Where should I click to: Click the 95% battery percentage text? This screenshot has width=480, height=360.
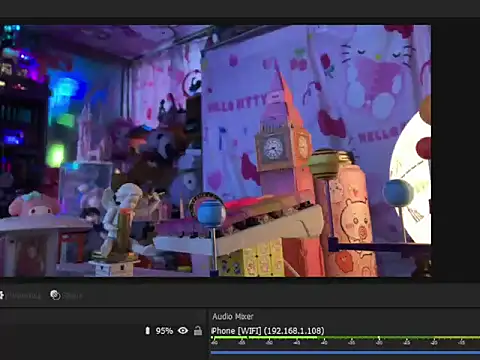(x=164, y=331)
